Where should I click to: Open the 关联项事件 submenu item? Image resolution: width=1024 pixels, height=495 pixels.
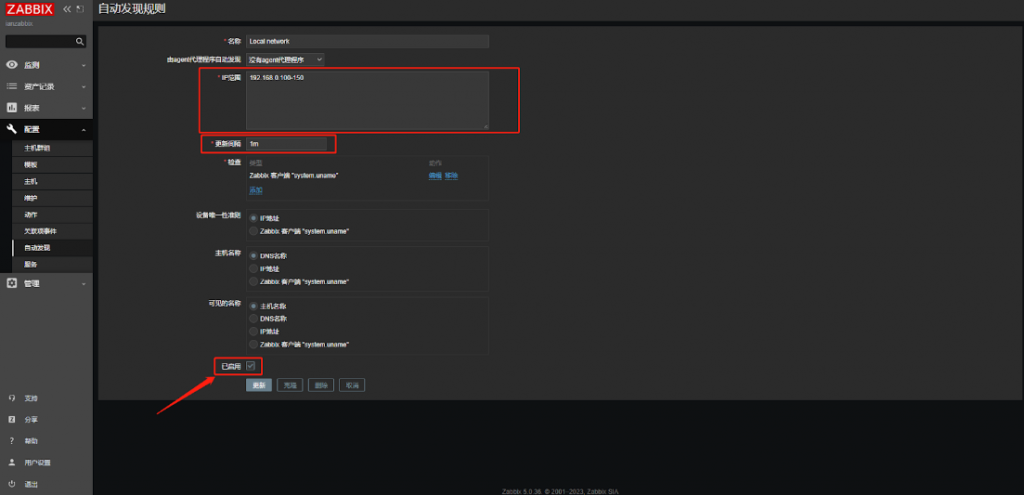52,231
